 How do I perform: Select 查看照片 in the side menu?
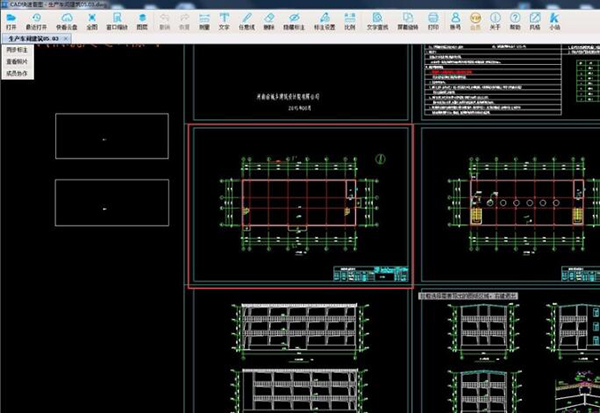coord(17,60)
